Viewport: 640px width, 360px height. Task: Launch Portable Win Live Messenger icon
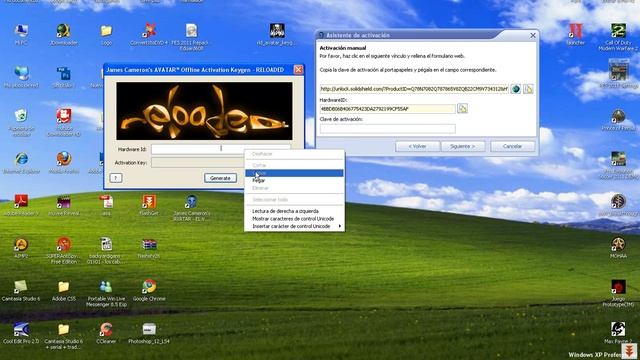pyautogui.click(x=106, y=293)
